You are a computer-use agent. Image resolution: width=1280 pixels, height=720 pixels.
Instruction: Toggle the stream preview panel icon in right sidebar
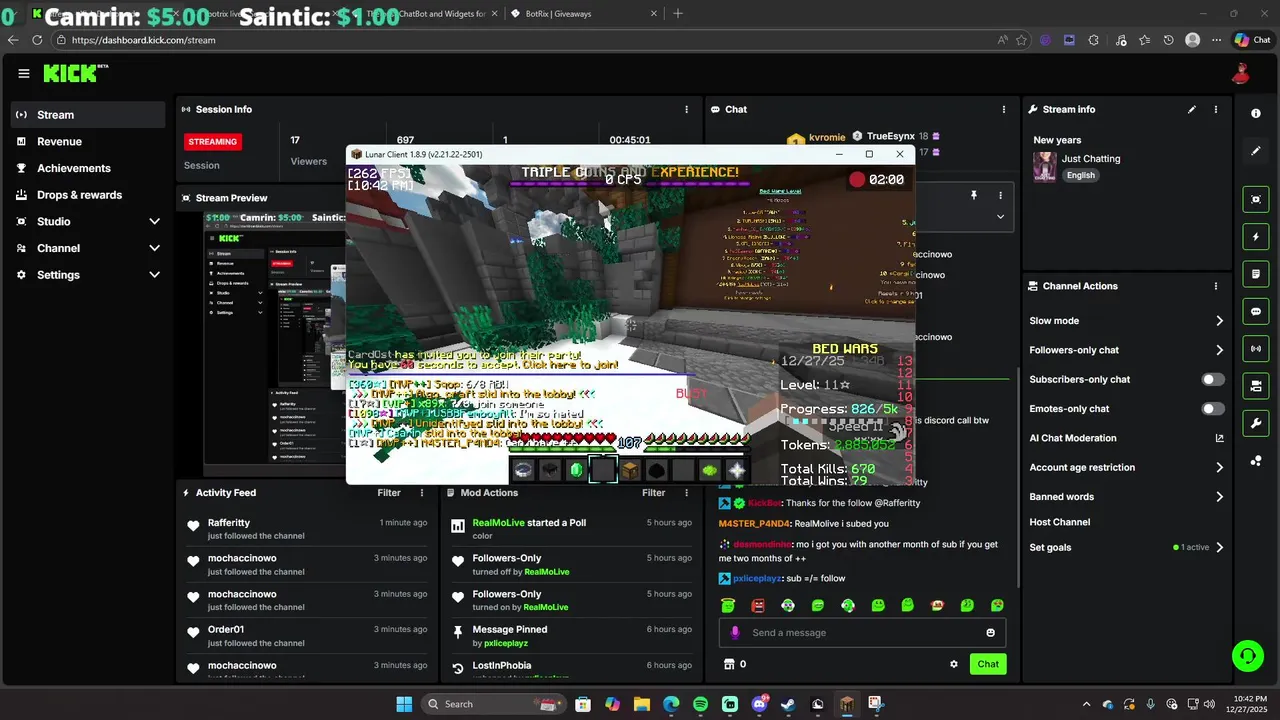click(x=1256, y=199)
